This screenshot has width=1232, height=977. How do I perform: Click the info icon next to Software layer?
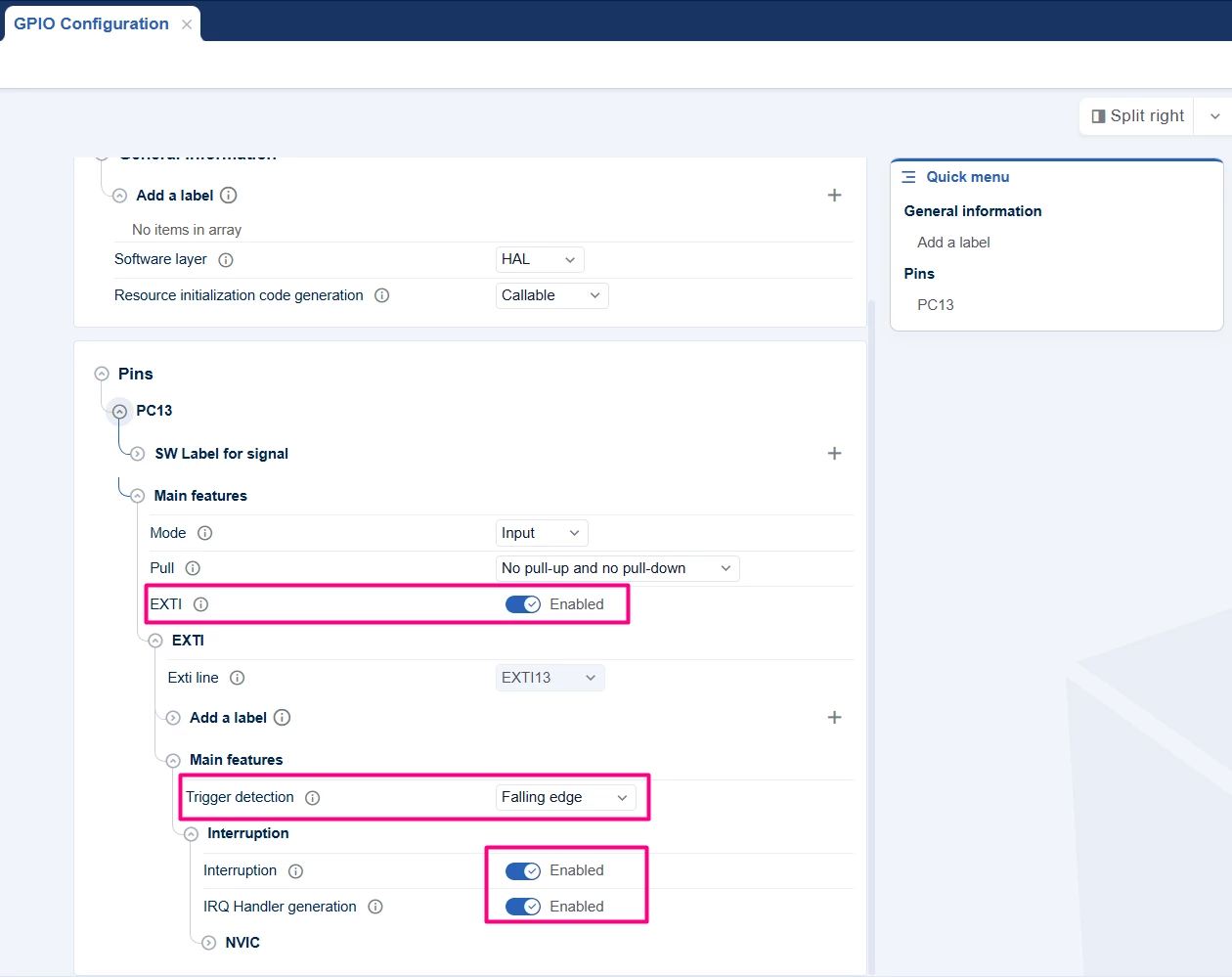(226, 260)
